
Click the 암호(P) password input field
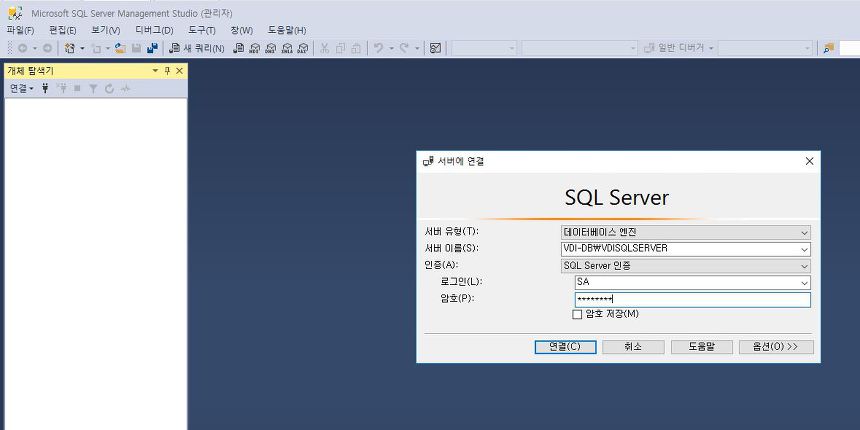(692, 299)
